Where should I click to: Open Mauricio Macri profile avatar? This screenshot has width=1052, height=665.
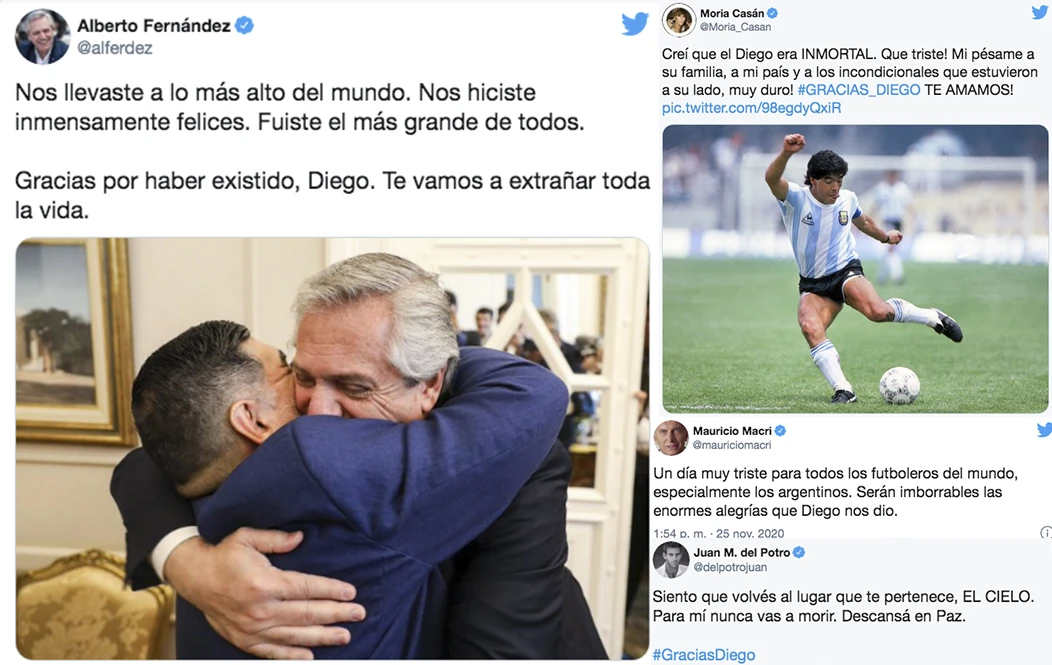coord(671,438)
